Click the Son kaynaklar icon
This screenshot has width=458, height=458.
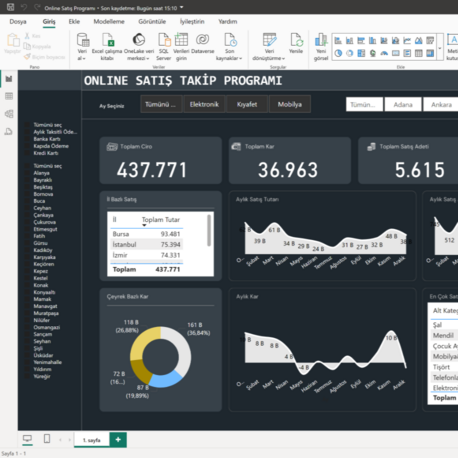click(x=230, y=39)
